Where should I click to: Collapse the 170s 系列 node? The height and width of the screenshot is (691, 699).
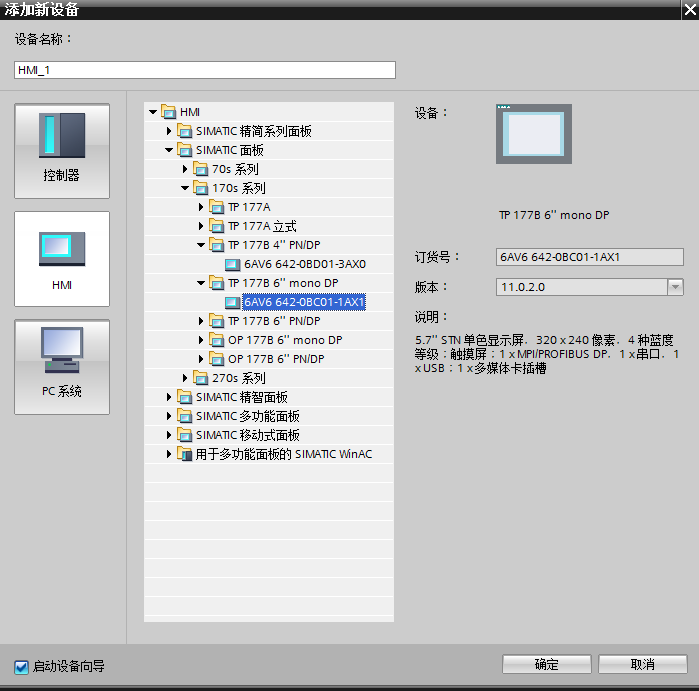[185, 188]
